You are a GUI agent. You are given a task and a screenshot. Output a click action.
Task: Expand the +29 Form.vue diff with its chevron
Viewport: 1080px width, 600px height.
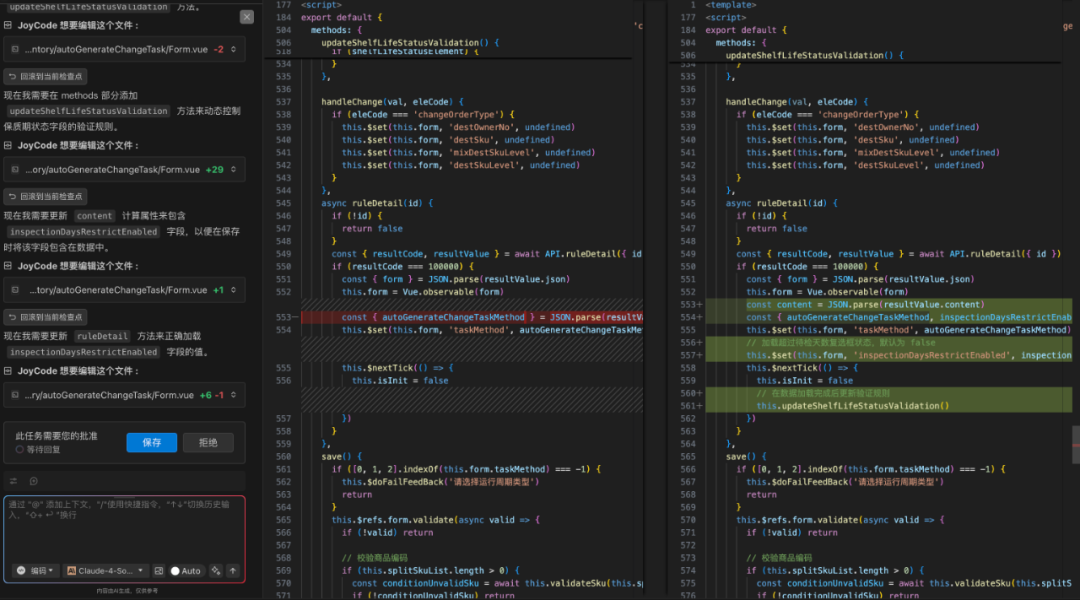(233, 169)
